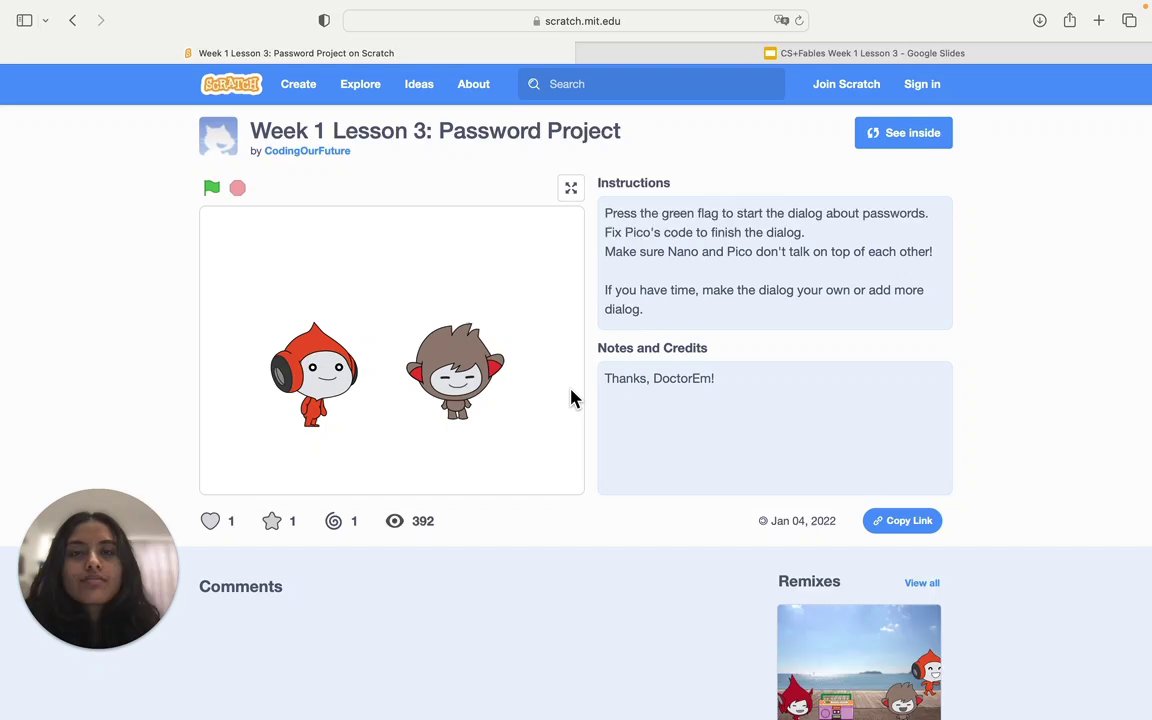1152x720 pixels.
Task: Open a new tab with plus icon
Action: 1099,21
